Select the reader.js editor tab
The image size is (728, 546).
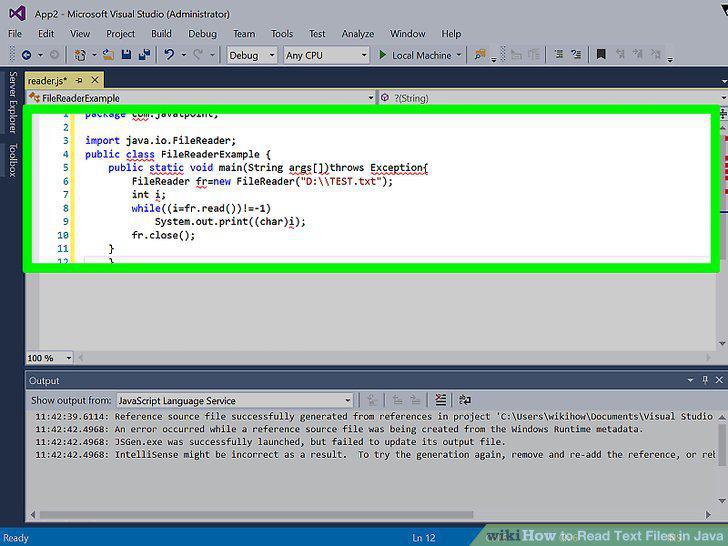[x=48, y=81]
